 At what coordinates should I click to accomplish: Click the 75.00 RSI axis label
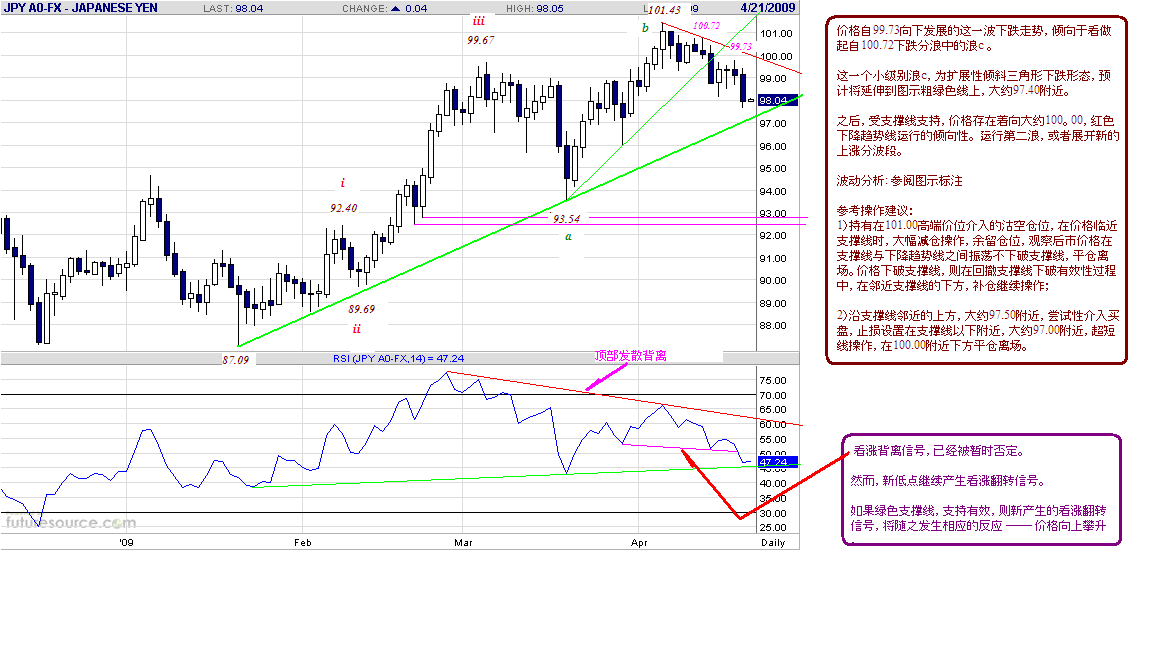[773, 380]
